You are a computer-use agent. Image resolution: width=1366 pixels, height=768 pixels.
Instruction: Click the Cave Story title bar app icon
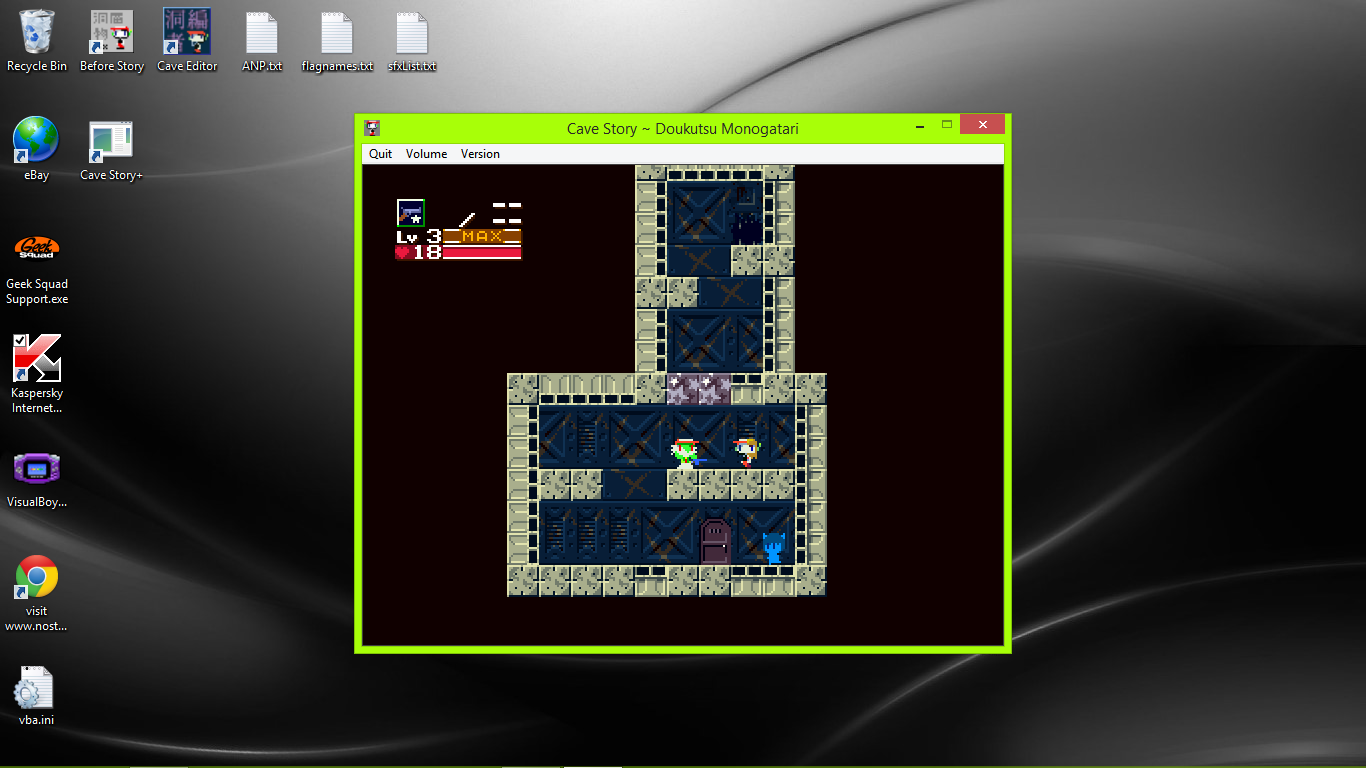[x=372, y=127]
